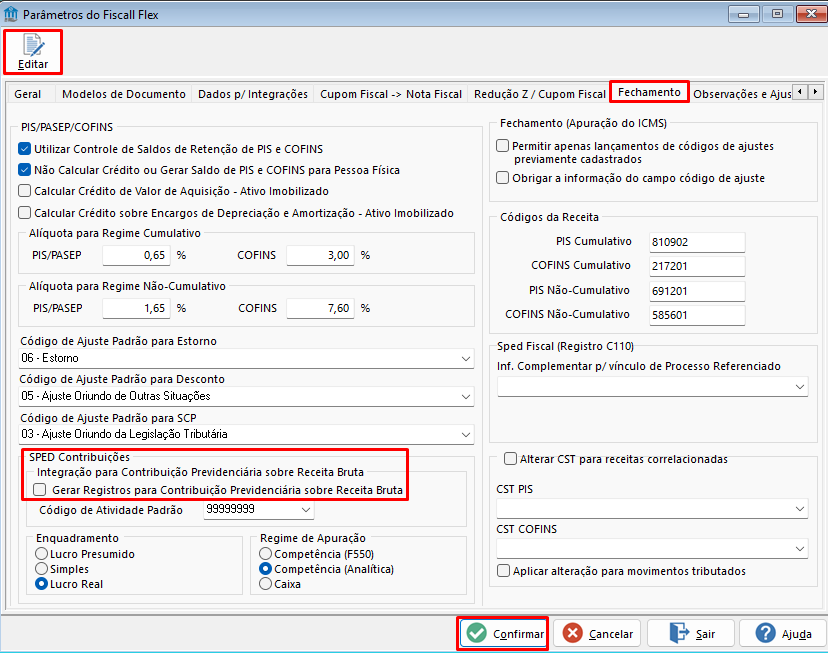Click COFINS cumulativo field 3,00

pos(320,255)
